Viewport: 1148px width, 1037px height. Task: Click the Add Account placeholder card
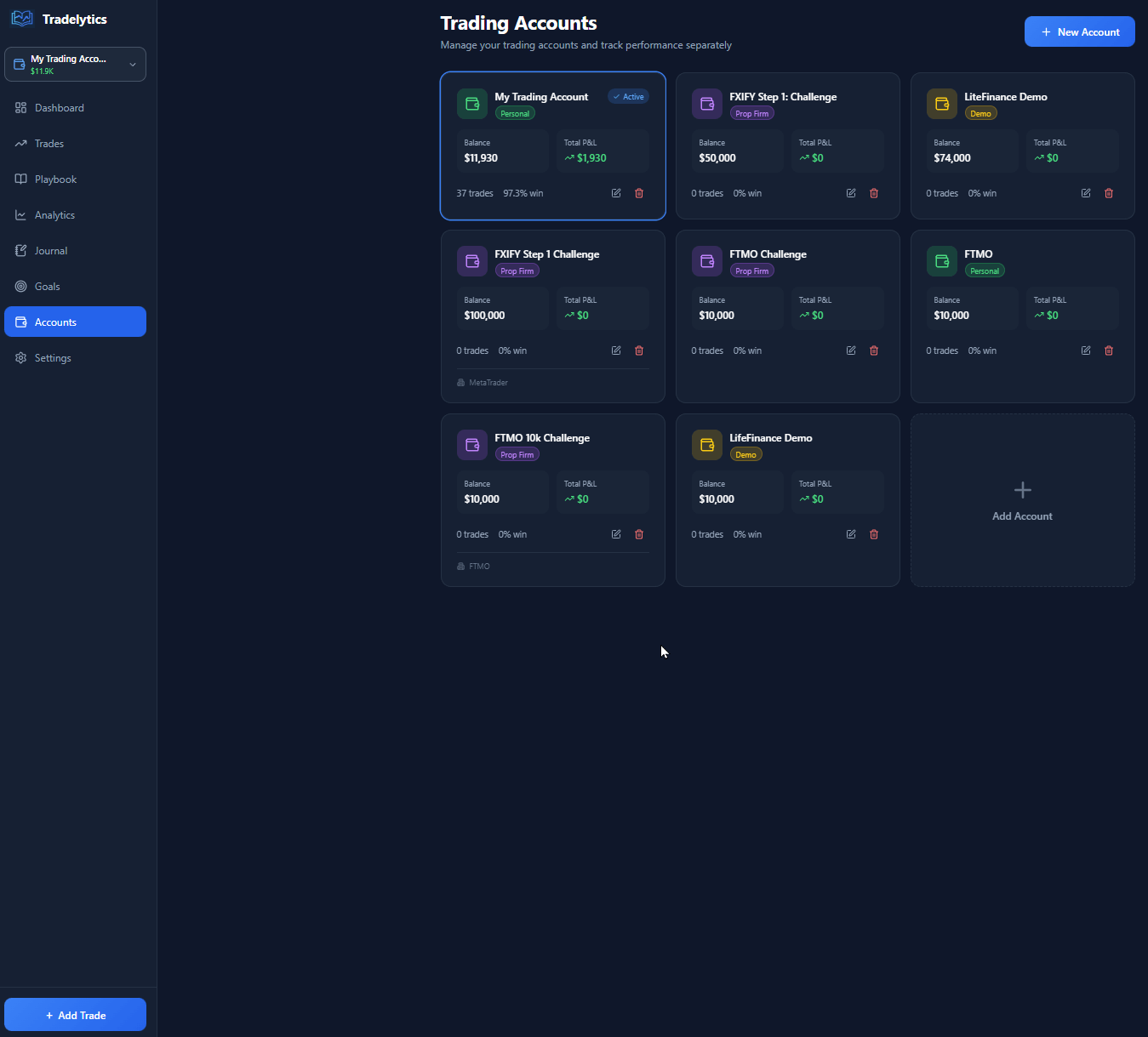(x=1022, y=500)
